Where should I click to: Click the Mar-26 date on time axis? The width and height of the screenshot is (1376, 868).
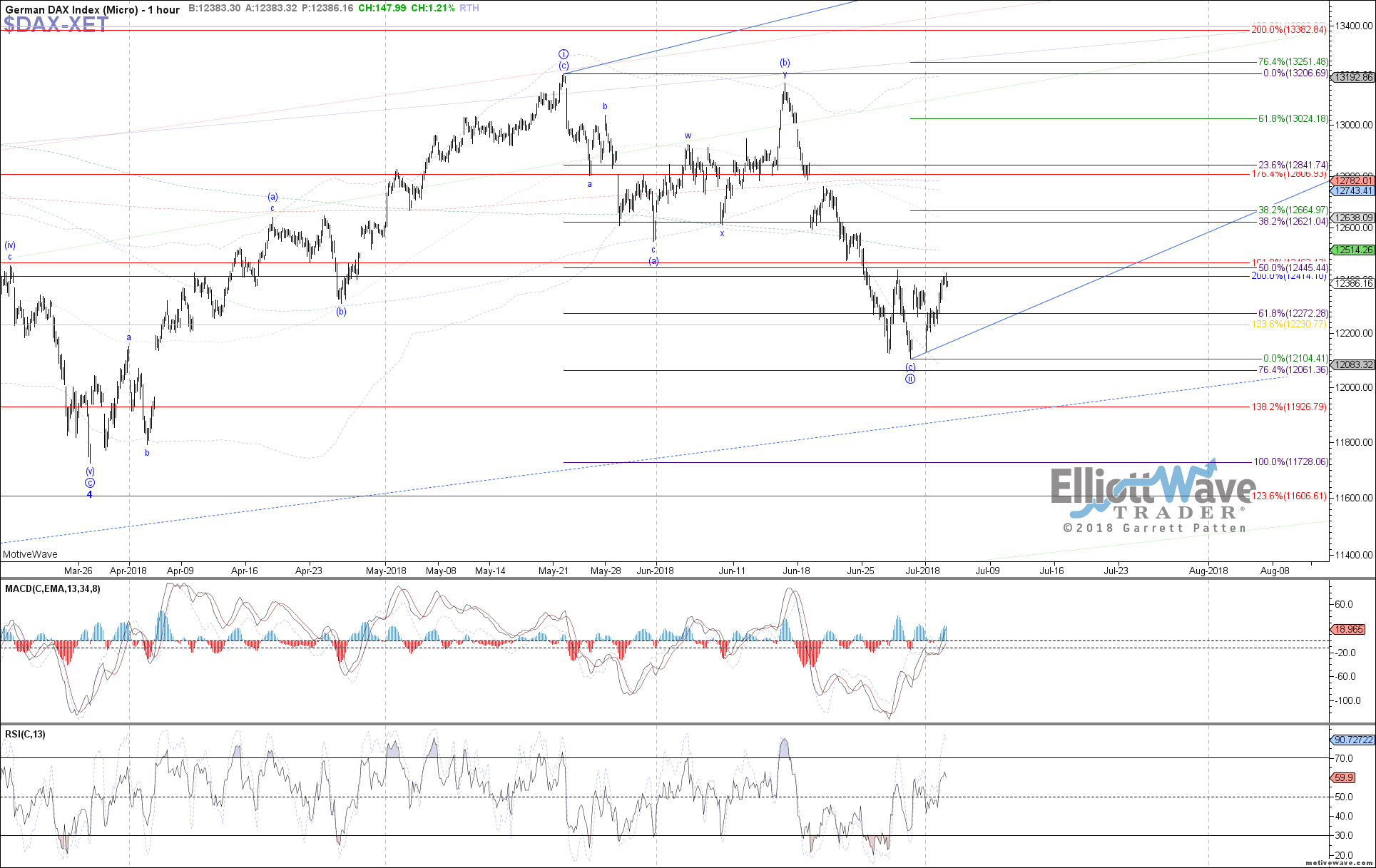pyautogui.click(x=78, y=571)
